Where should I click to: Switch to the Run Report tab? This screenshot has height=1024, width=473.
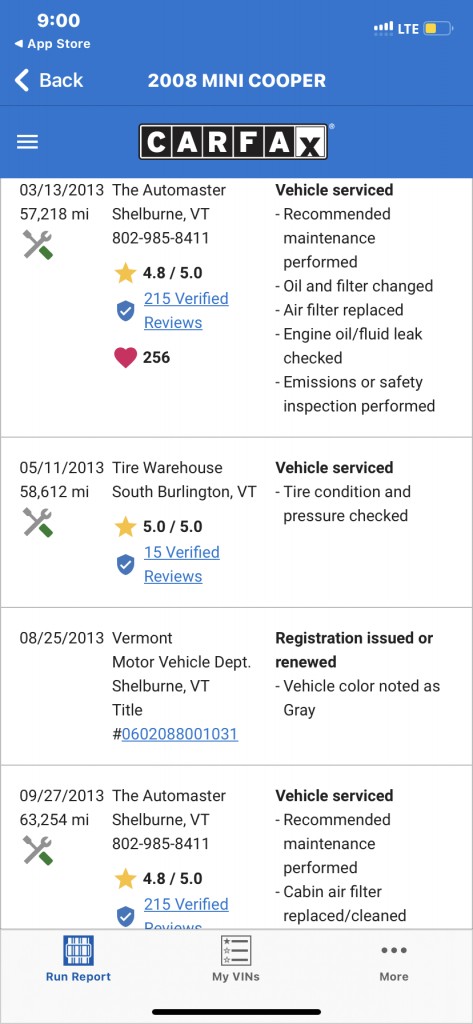click(78, 958)
